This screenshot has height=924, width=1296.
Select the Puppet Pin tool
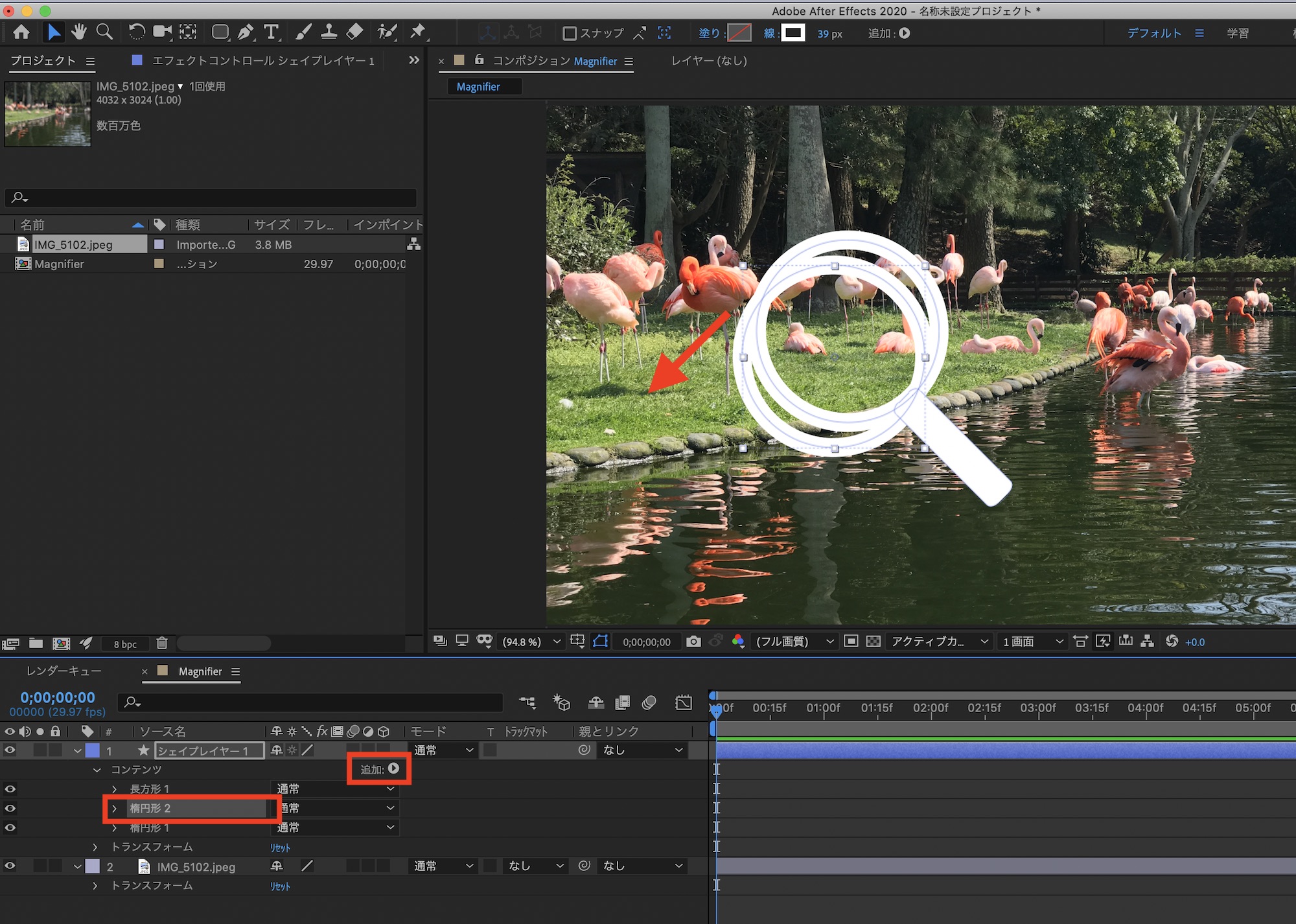418,32
